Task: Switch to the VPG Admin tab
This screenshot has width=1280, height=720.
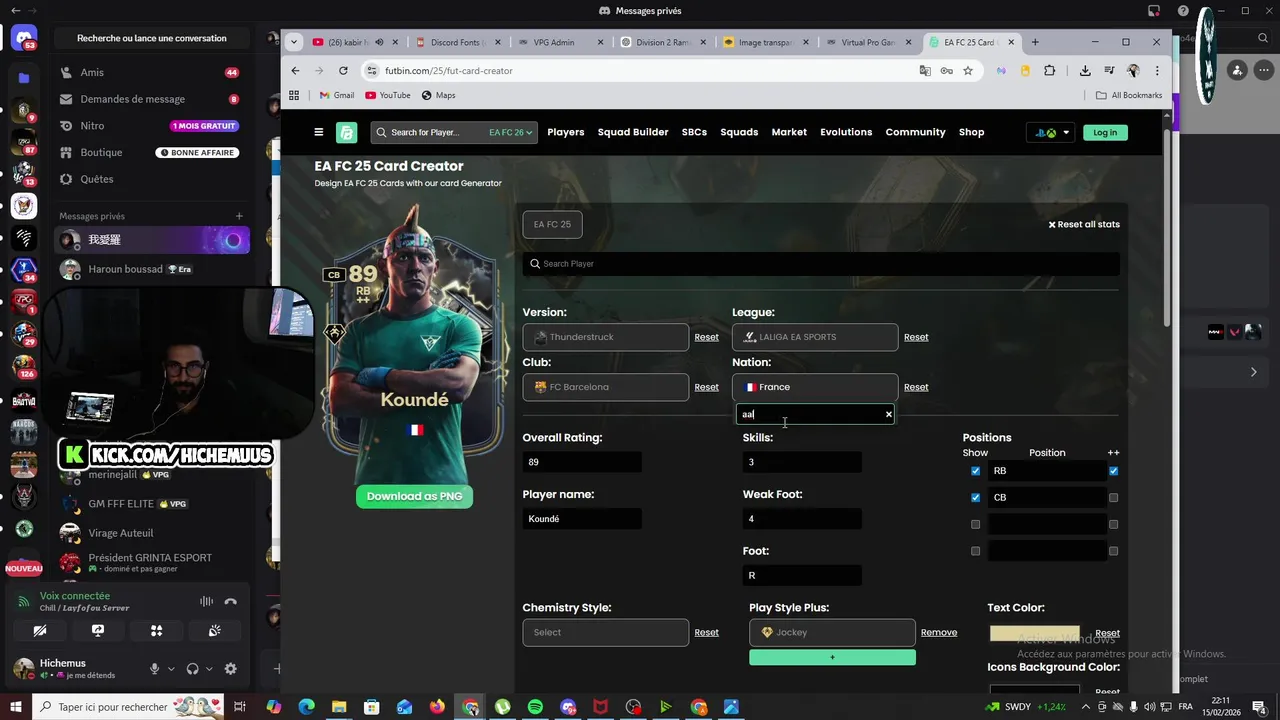Action: (560, 42)
